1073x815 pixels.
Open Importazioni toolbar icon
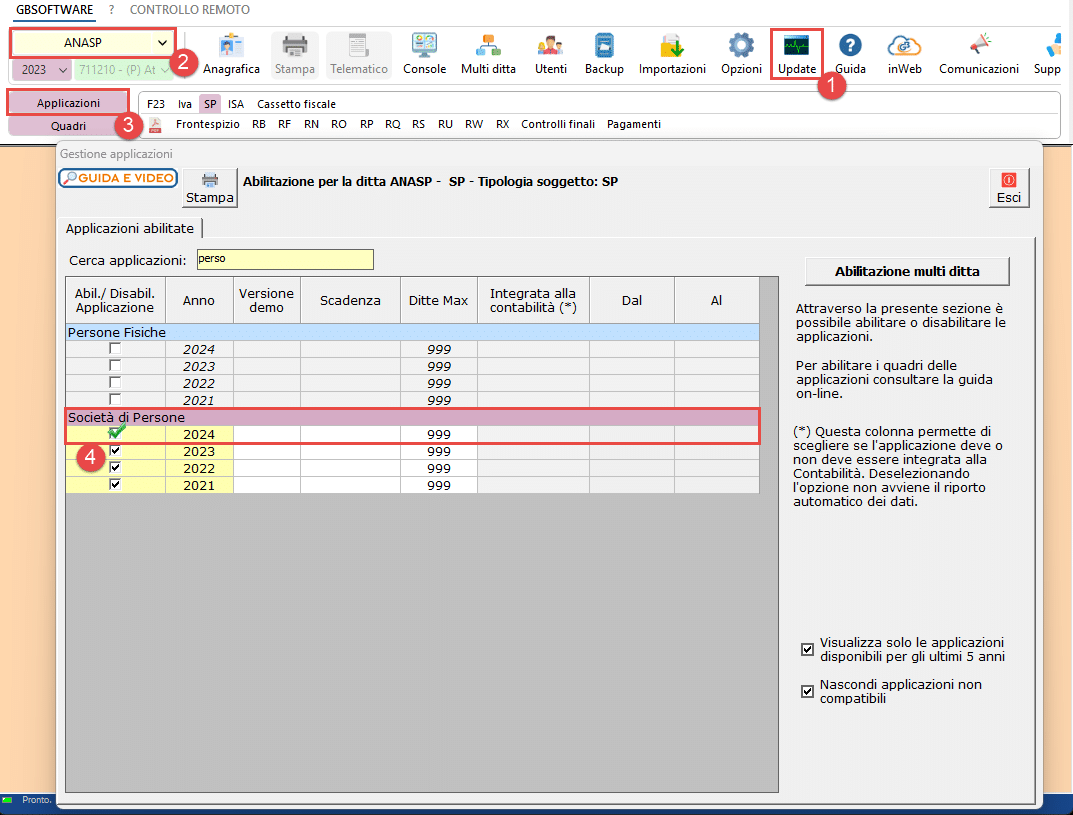pyautogui.click(x=672, y=54)
